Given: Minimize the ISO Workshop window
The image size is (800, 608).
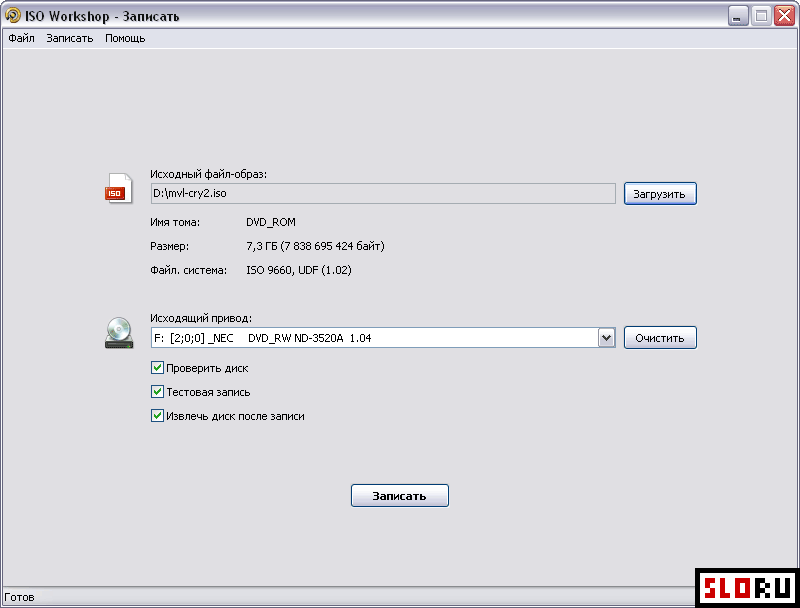Looking at the screenshot, I should pos(737,16).
